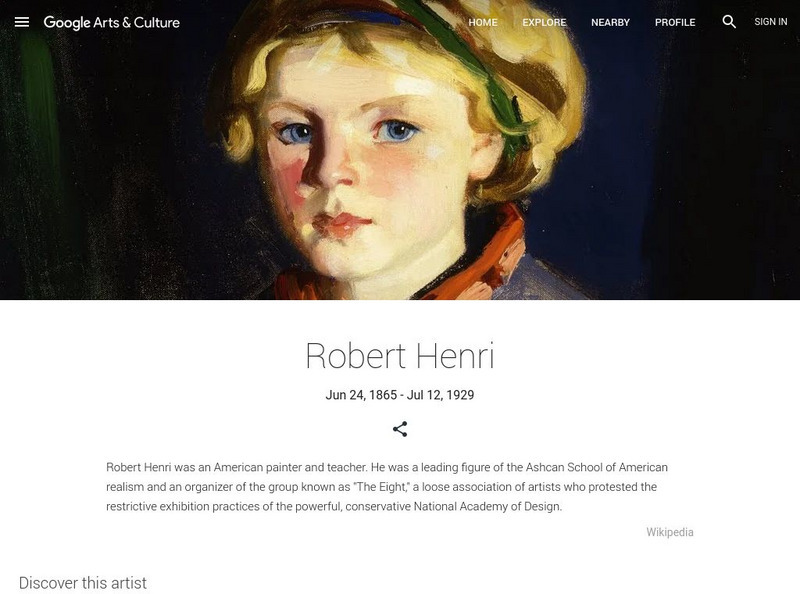Select the artist name 'Robert Henri'

click(400, 358)
